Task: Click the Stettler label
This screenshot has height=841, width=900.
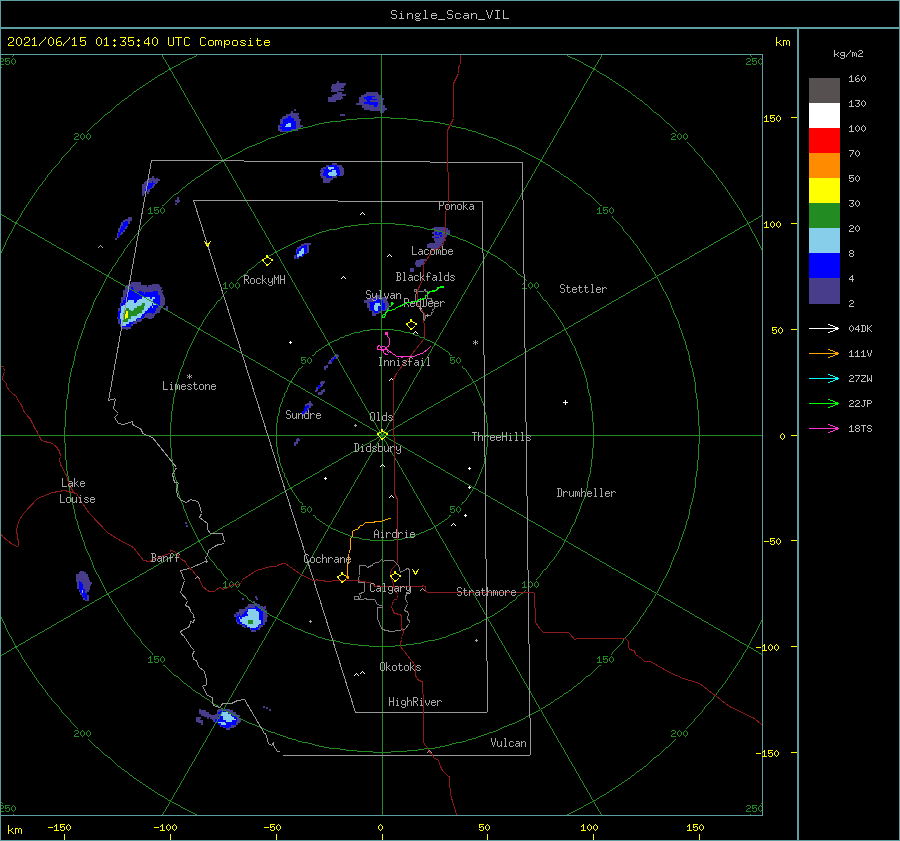Action: (x=583, y=289)
